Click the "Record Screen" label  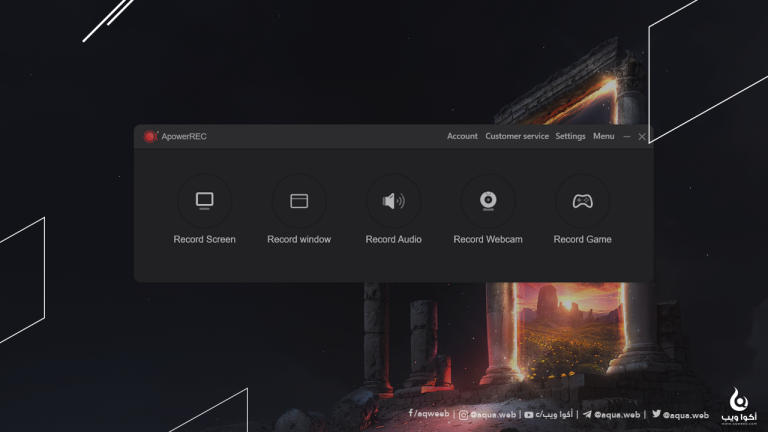(204, 240)
